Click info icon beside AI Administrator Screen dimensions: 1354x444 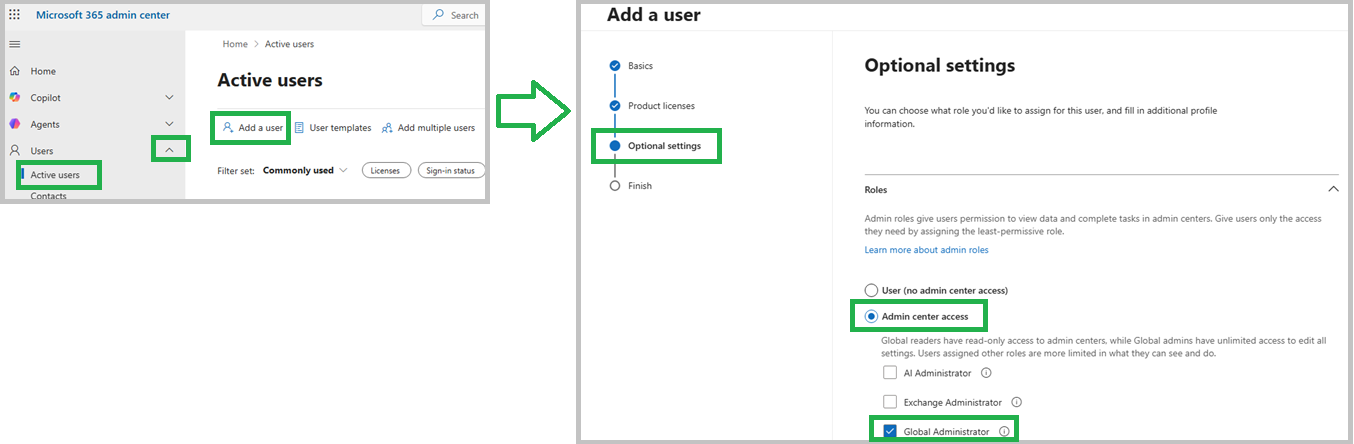click(x=985, y=373)
